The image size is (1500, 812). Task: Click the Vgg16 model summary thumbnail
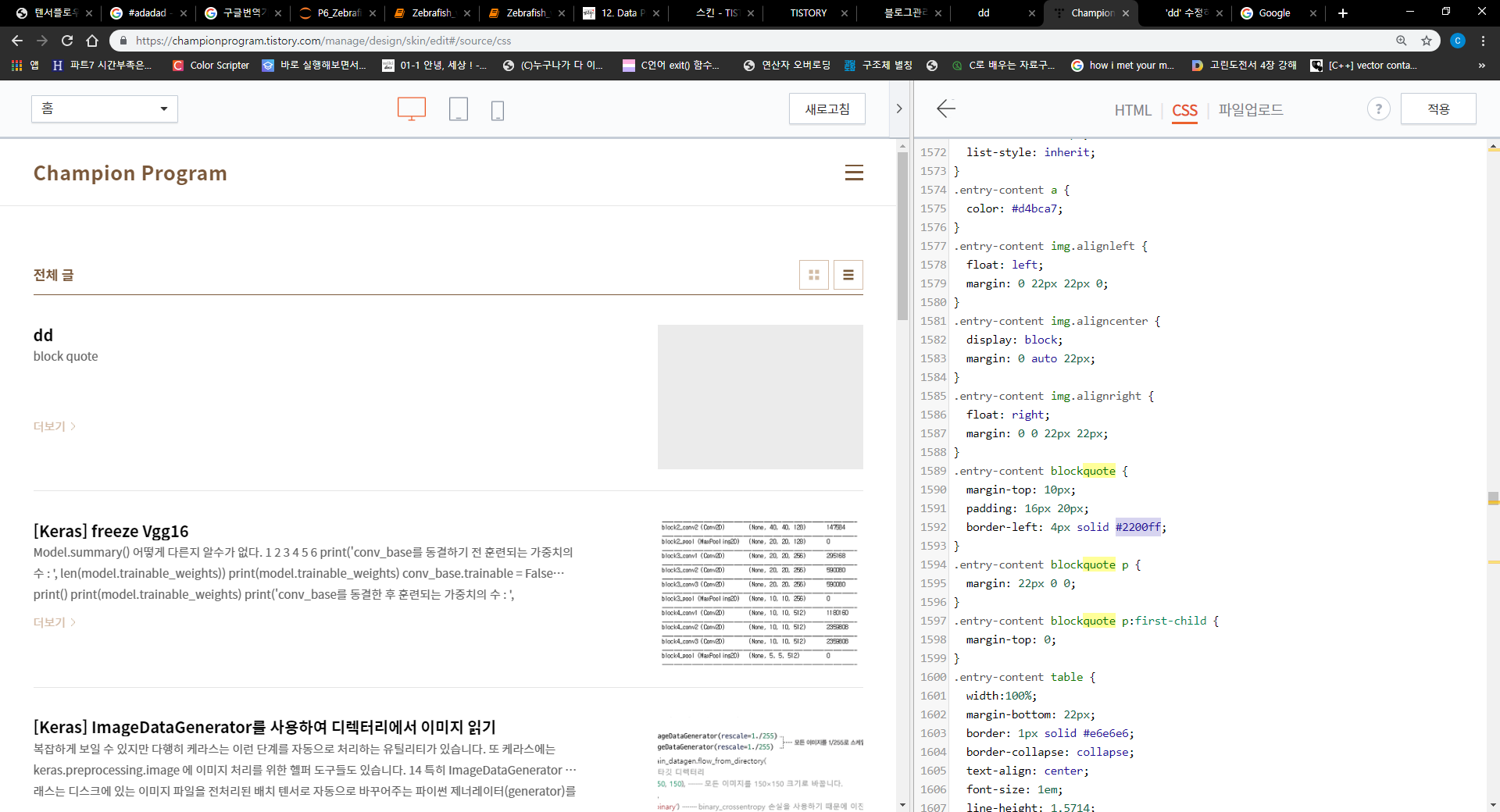pyautogui.click(x=760, y=593)
